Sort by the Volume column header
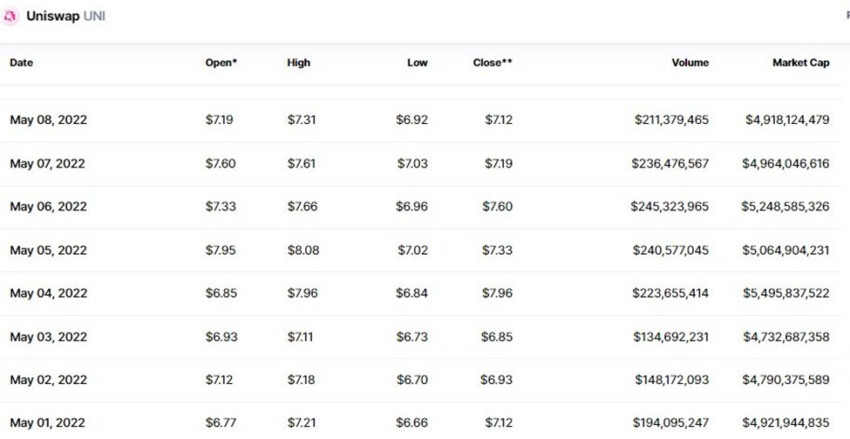This screenshot has width=850, height=439. point(690,63)
